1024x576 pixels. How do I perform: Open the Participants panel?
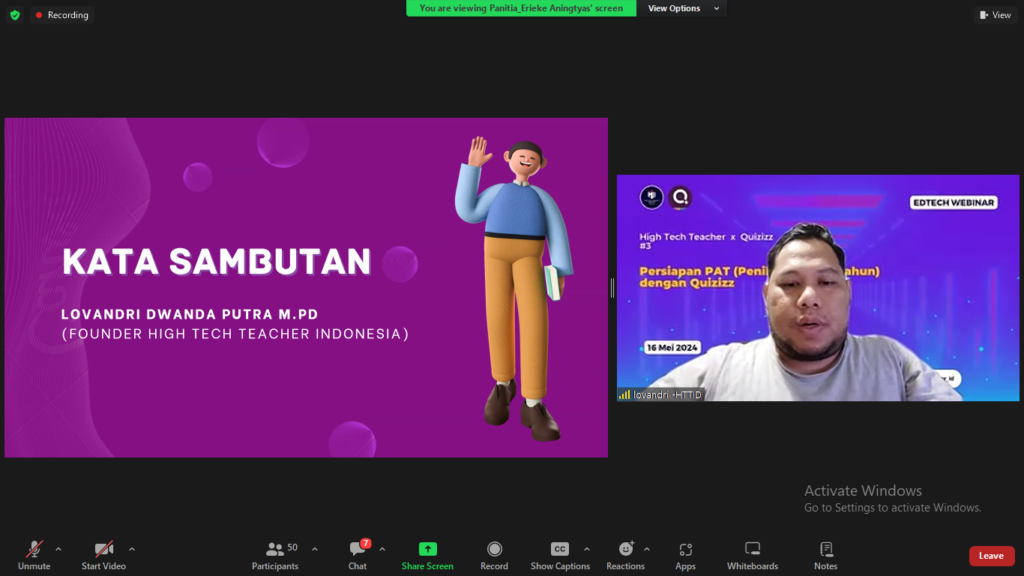click(x=275, y=554)
